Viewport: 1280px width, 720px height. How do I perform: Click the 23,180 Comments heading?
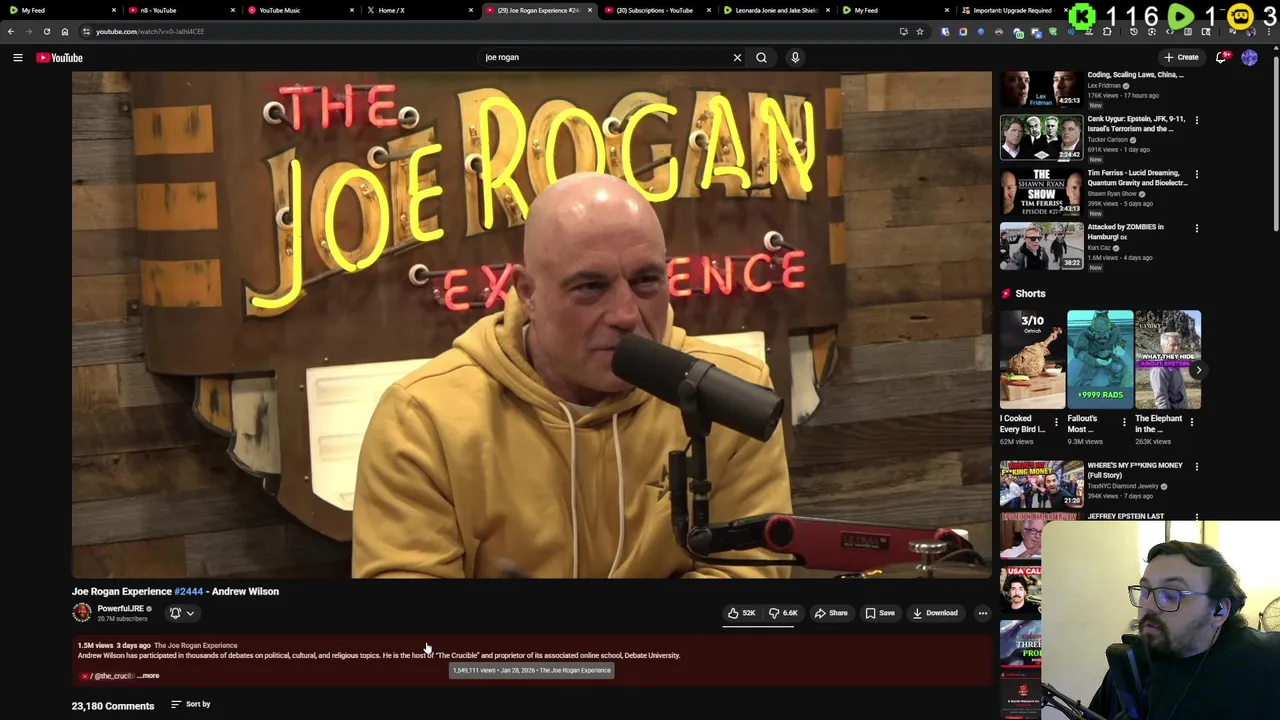113,706
